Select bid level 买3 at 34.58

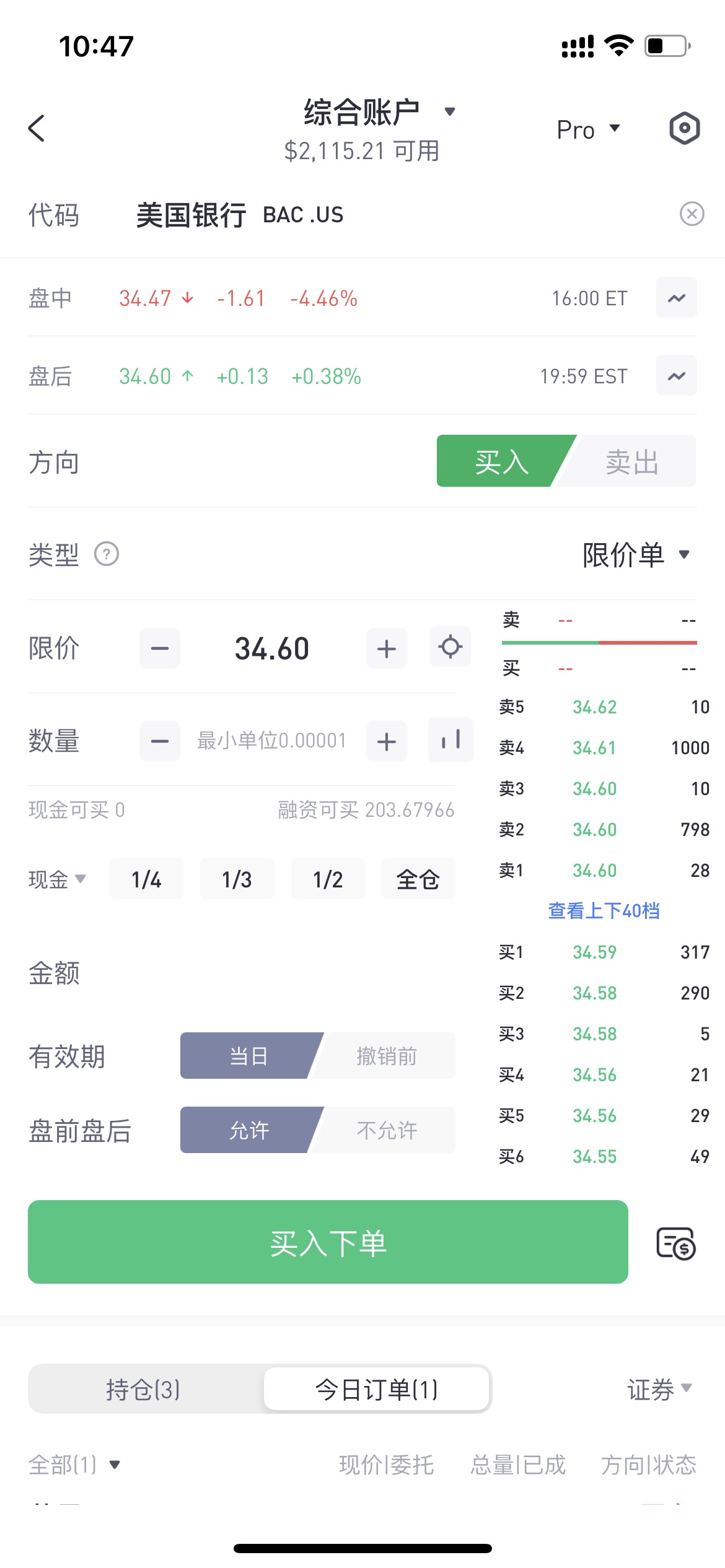(x=604, y=1034)
